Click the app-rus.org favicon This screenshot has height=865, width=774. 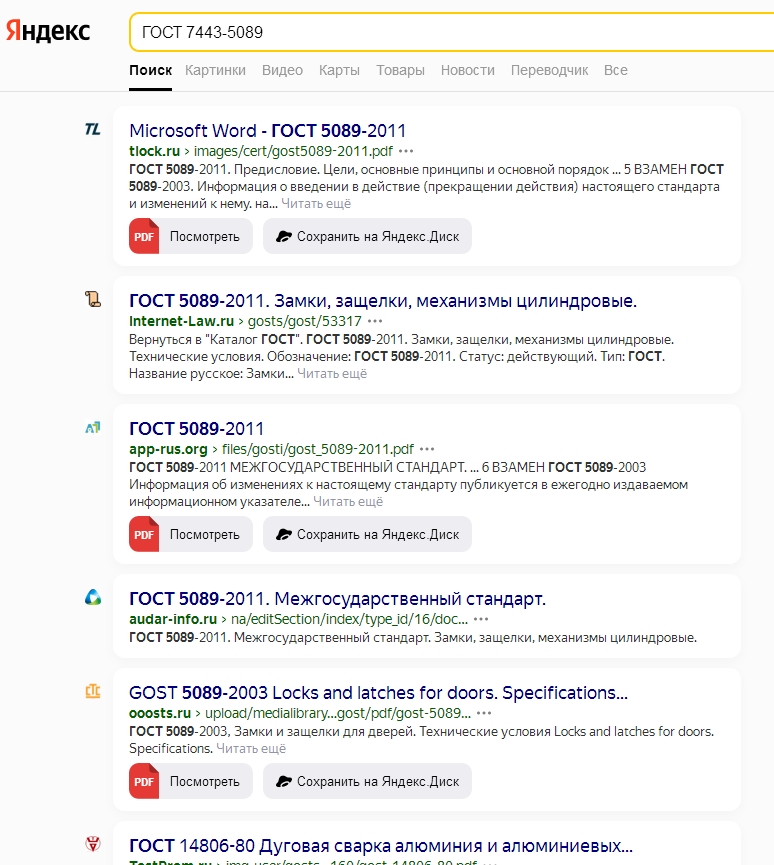tap(93, 427)
